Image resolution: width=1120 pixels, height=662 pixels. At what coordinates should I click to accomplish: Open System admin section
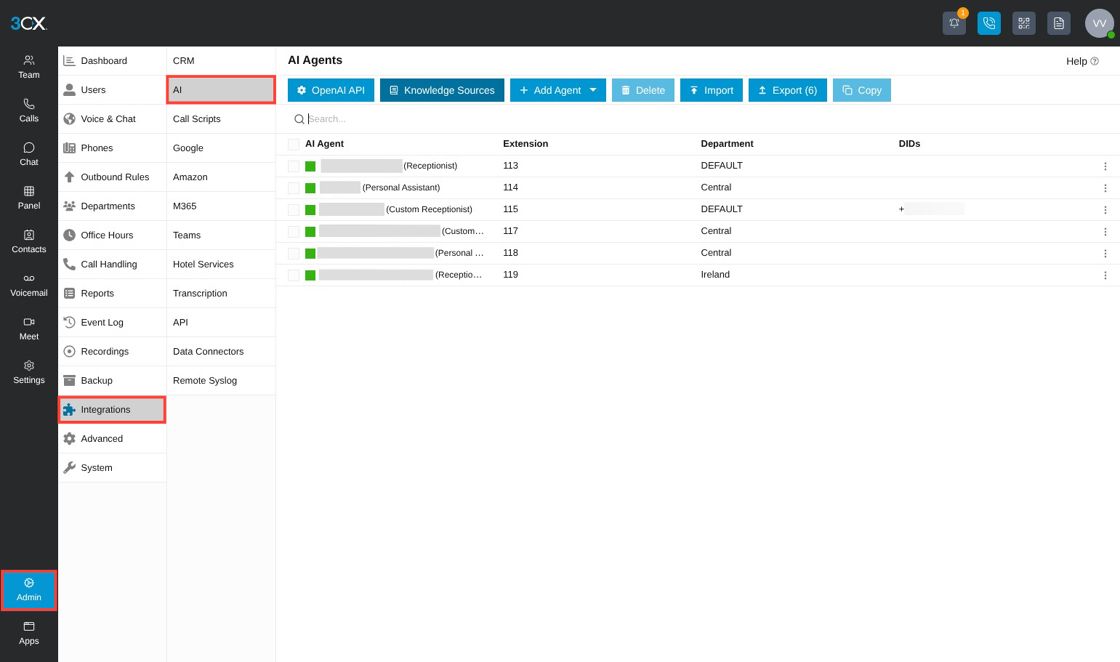(112, 468)
